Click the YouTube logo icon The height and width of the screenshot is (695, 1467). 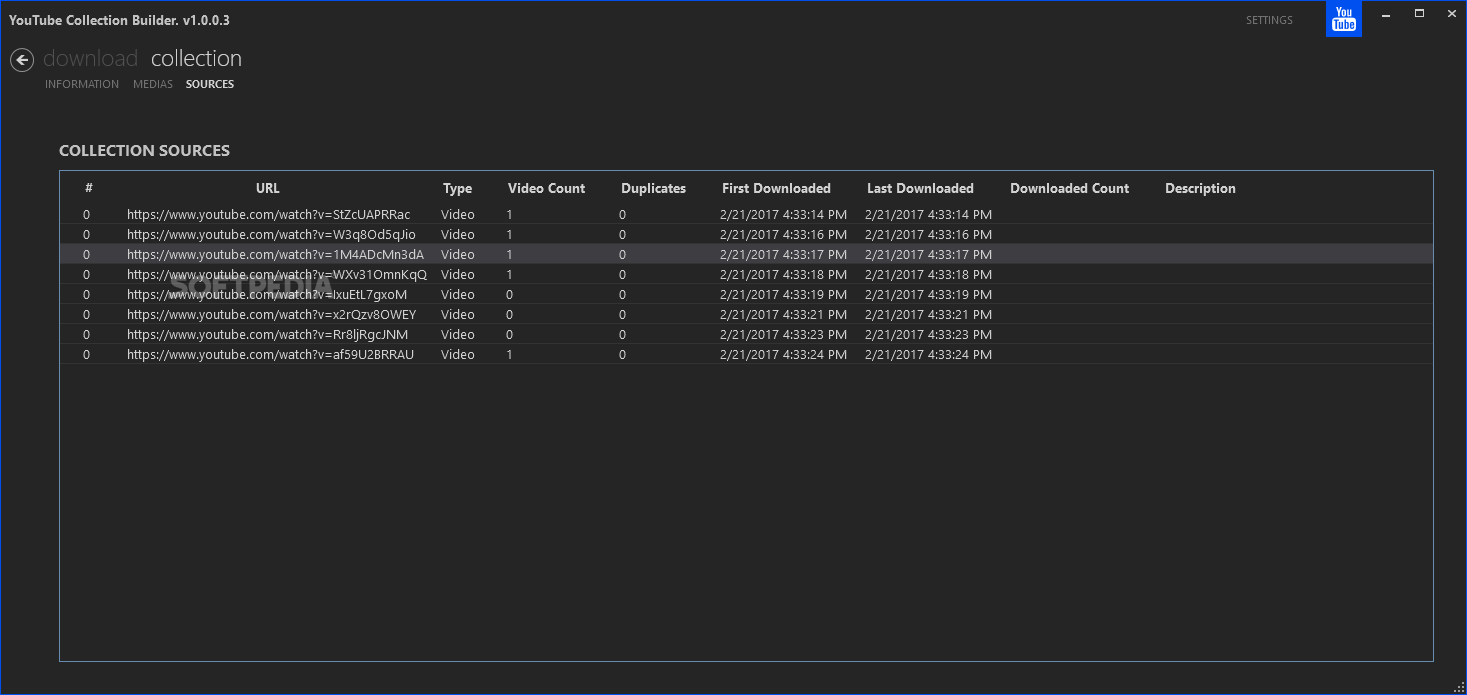click(1344, 18)
